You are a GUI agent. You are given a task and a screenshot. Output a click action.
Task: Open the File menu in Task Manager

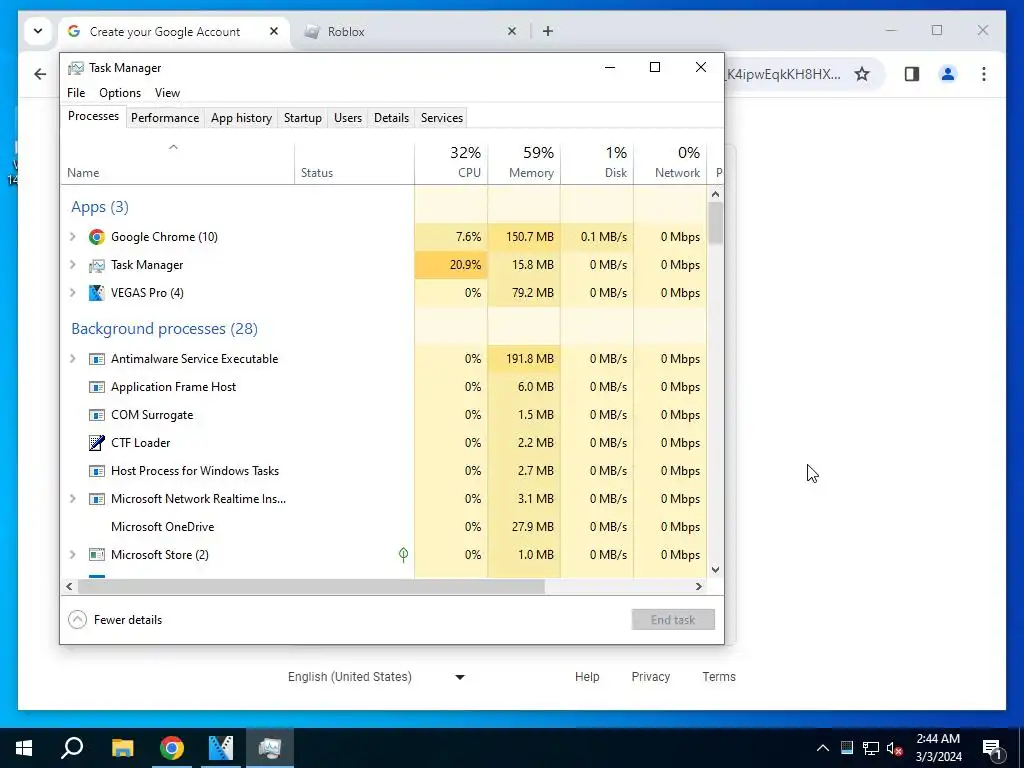point(76,93)
